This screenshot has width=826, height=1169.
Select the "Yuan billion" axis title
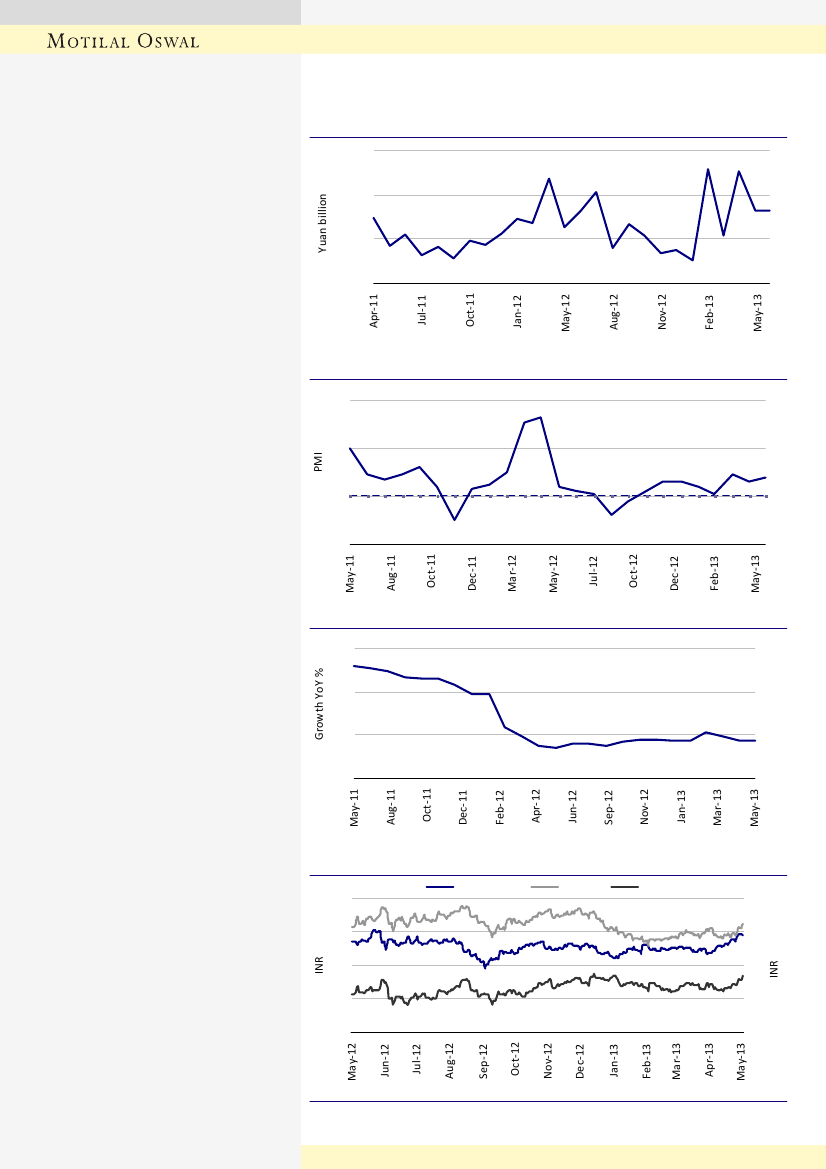coord(323,223)
